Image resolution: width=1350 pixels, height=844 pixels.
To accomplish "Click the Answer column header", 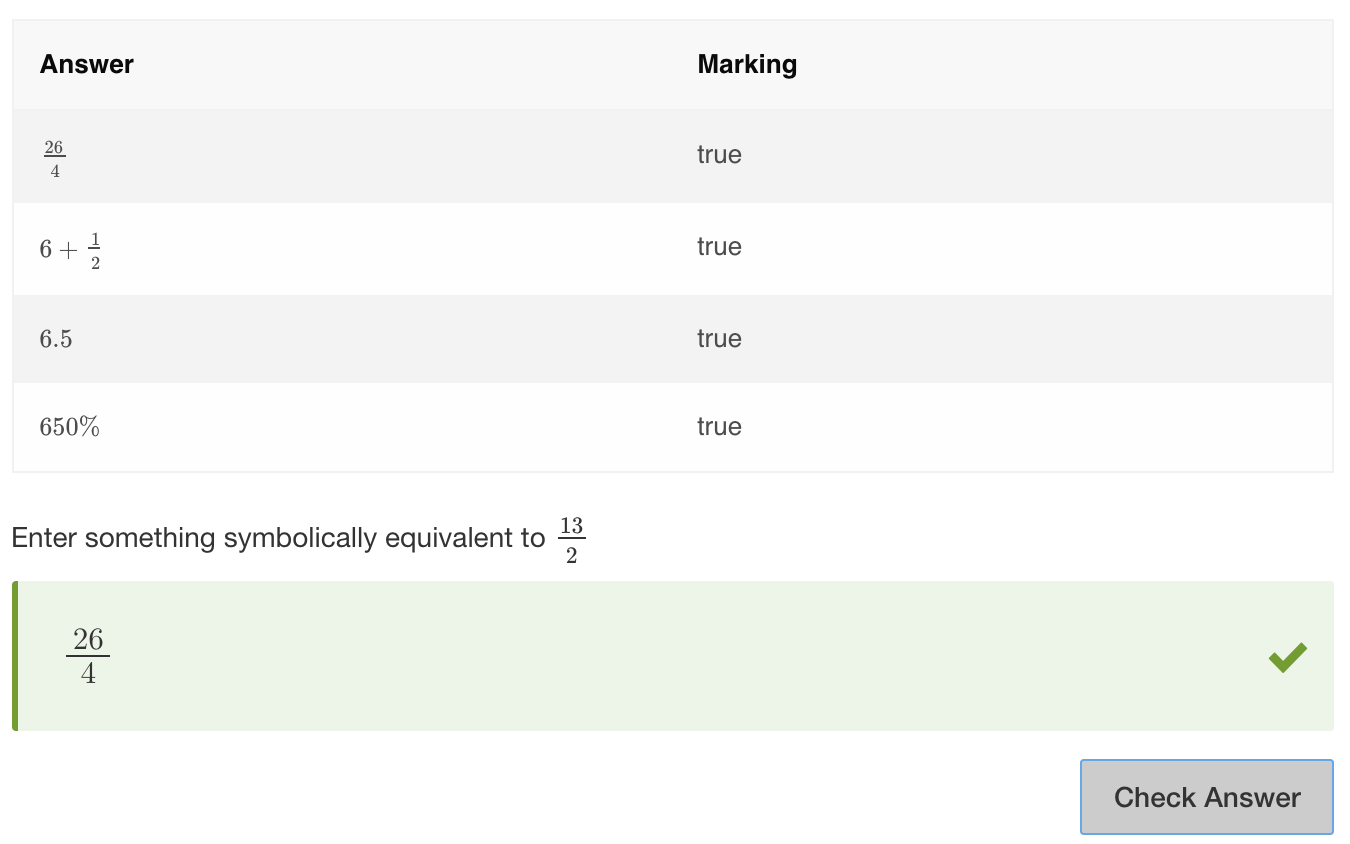I will [87, 64].
